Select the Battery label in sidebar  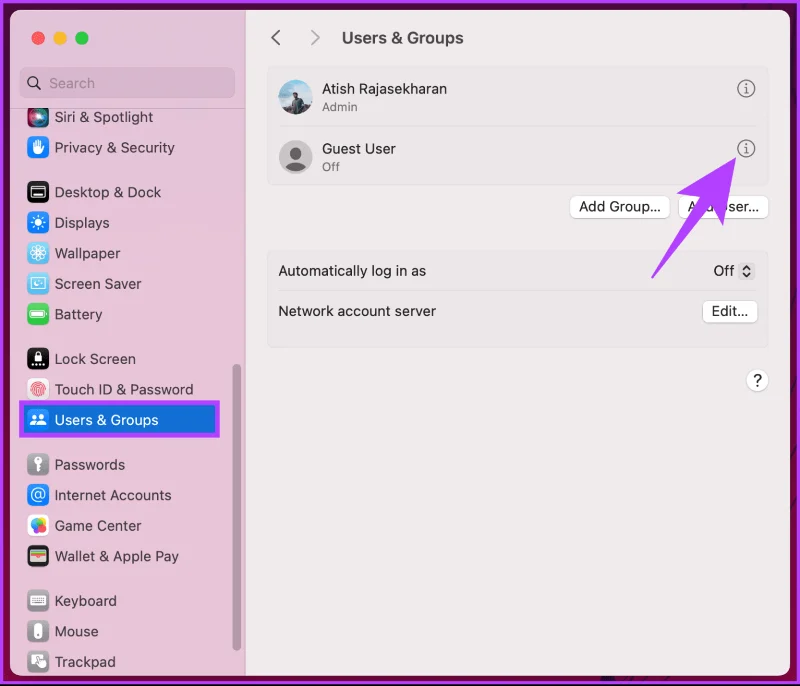(79, 315)
